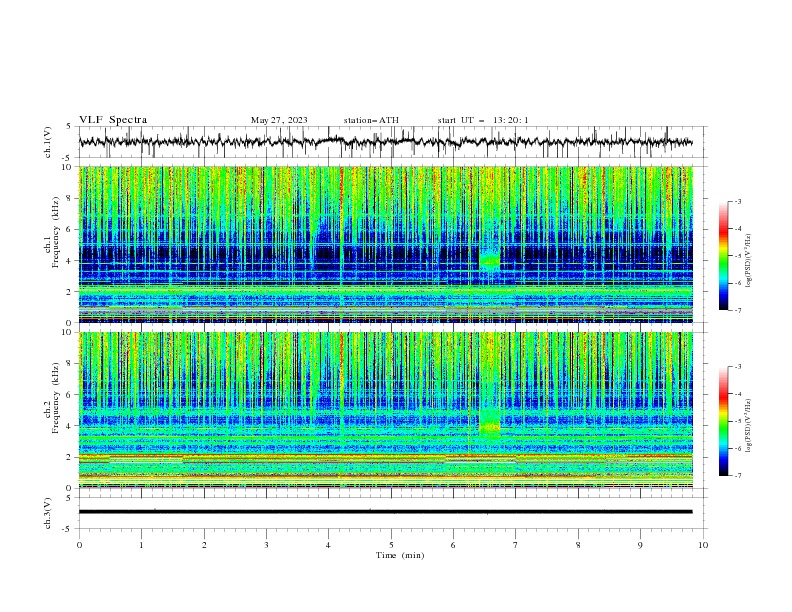Click the '8' kHz tick on ch.1 spectrogram
Viewport: 792px width, 612px height.
click(70, 198)
